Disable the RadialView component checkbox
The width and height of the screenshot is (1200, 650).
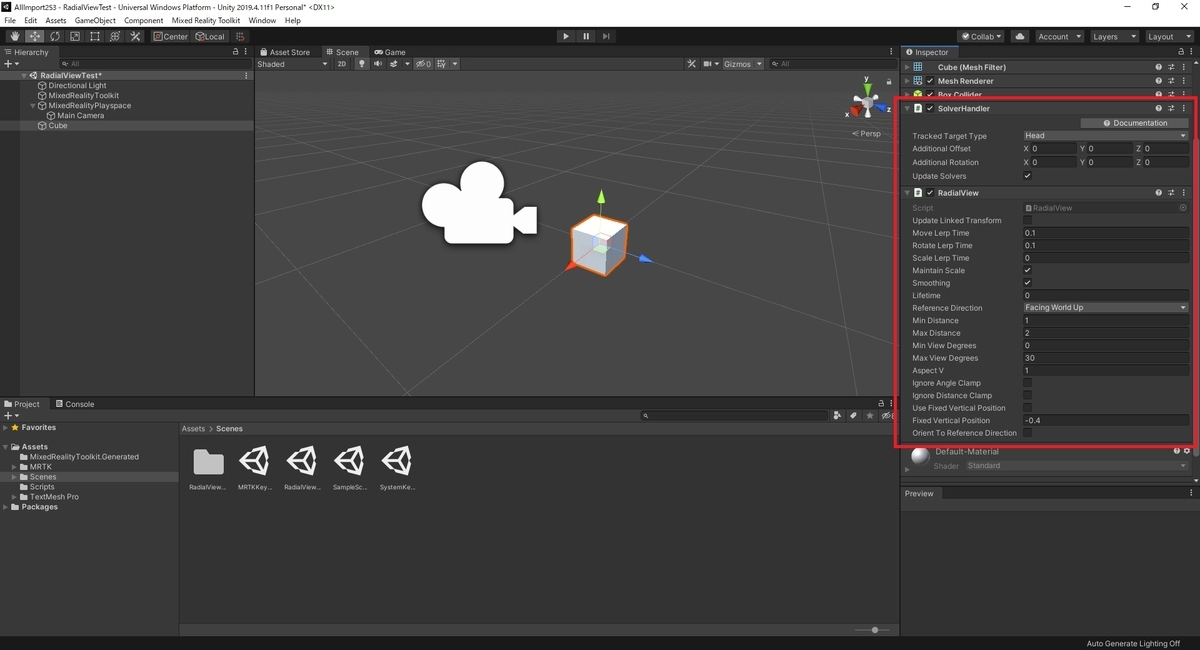point(930,193)
